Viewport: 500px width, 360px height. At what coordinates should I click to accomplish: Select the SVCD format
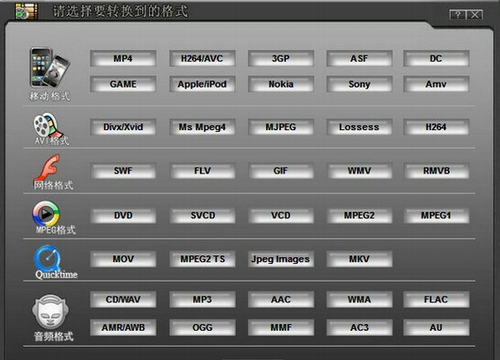point(202,215)
